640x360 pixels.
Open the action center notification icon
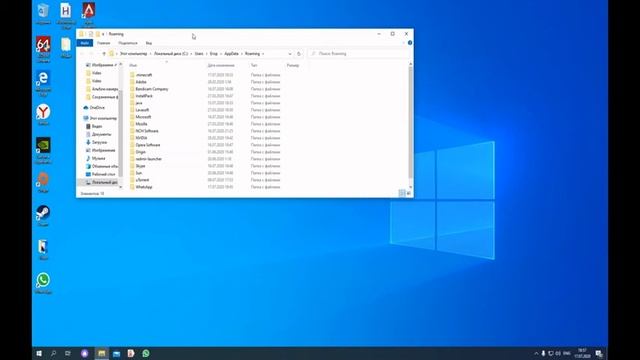(599, 353)
